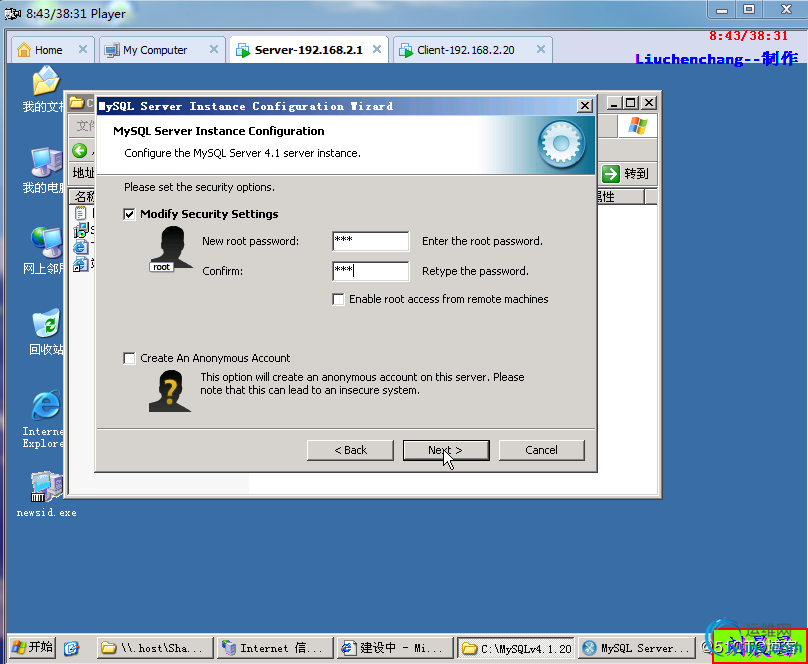Launch Internet Explorer from desktop
This screenshot has width=808, height=664.
coord(44,420)
